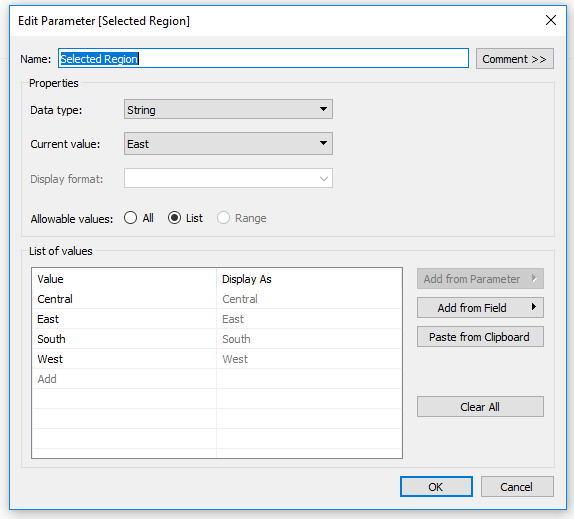The width and height of the screenshot is (574, 519).
Task: Open the Display format combo box
Action: pos(228,178)
